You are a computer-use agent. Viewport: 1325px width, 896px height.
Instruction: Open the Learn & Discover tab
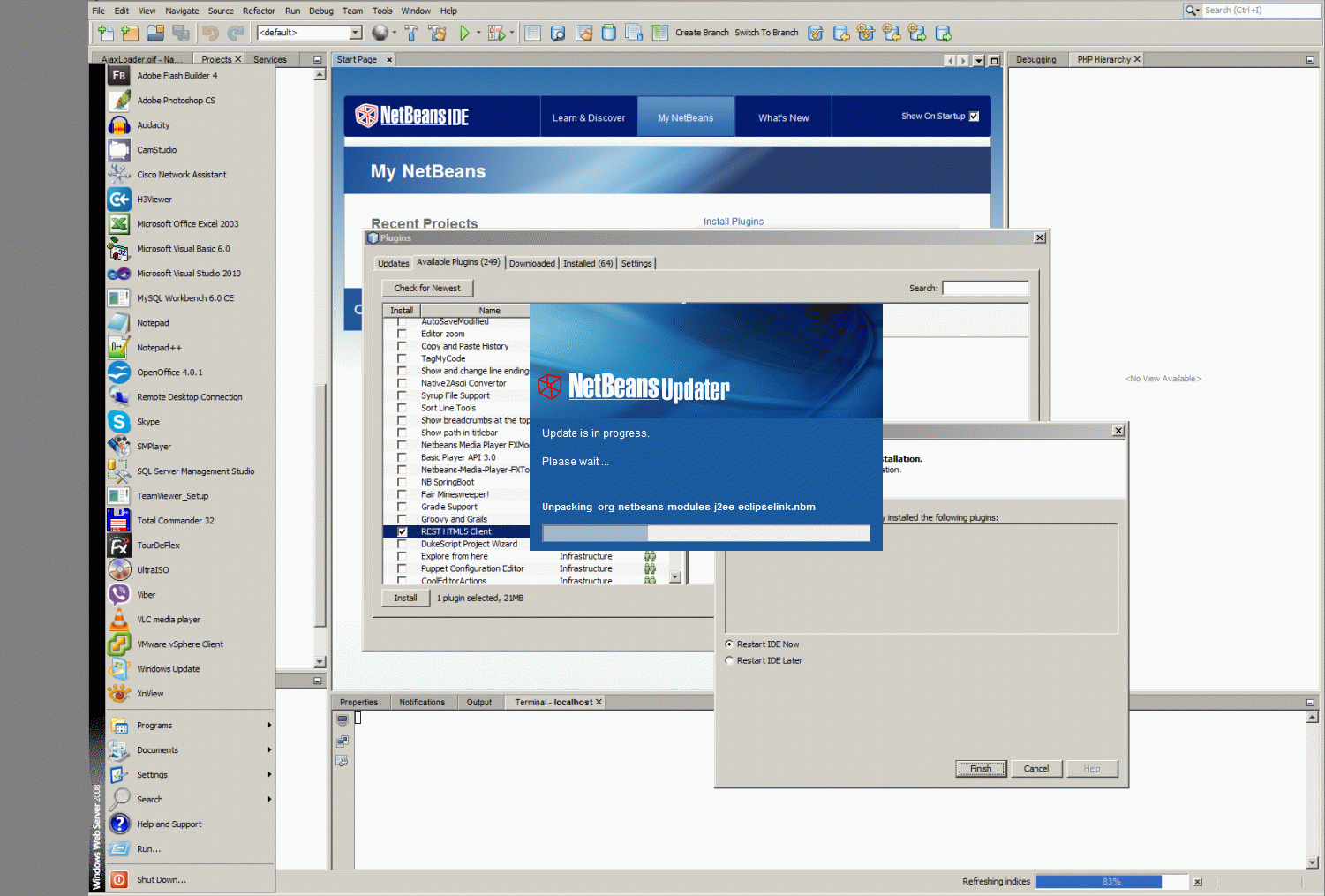[589, 117]
